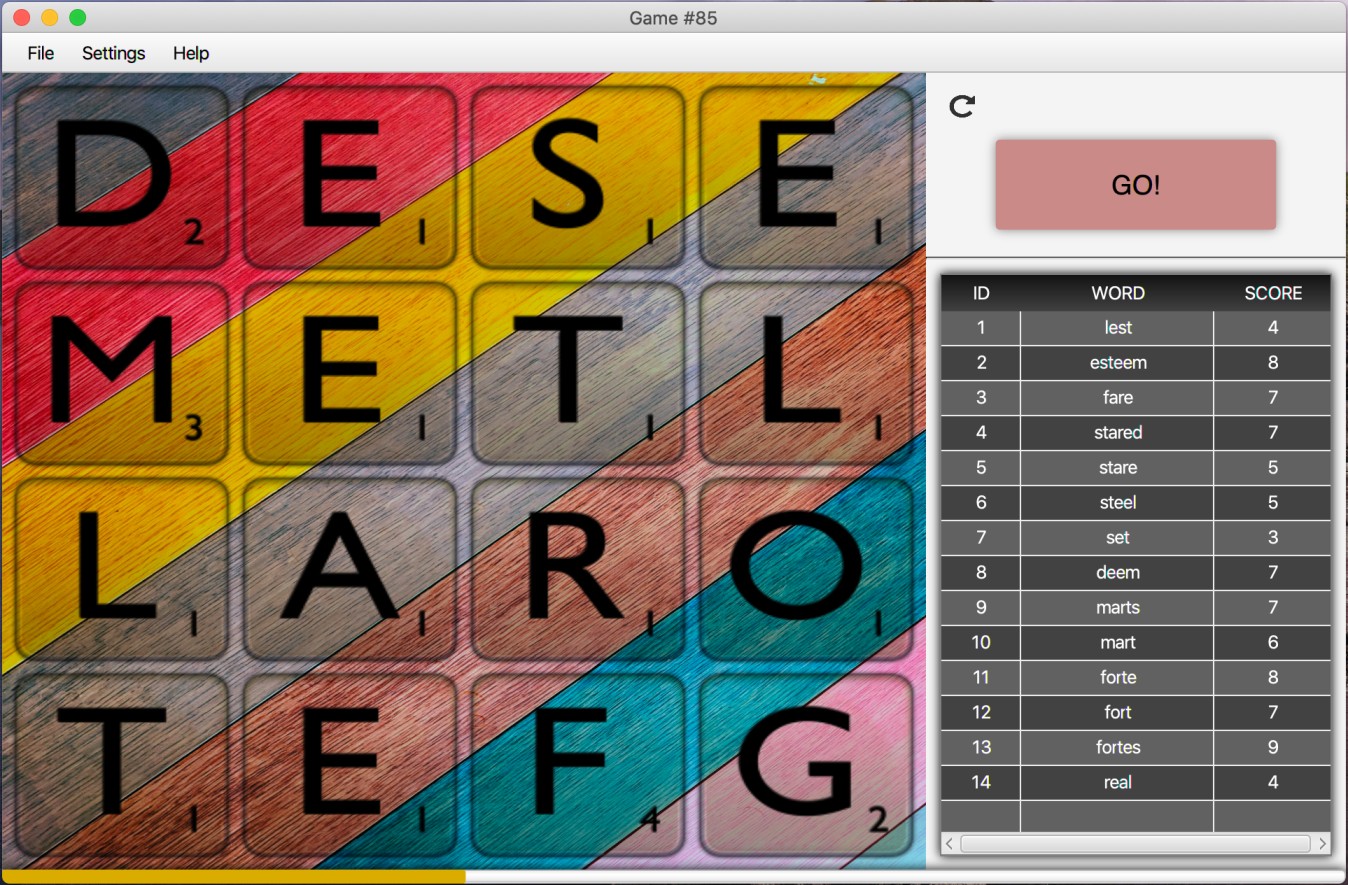
Task: Click the left arrow of the horizontal scrollbar
Action: [x=948, y=843]
